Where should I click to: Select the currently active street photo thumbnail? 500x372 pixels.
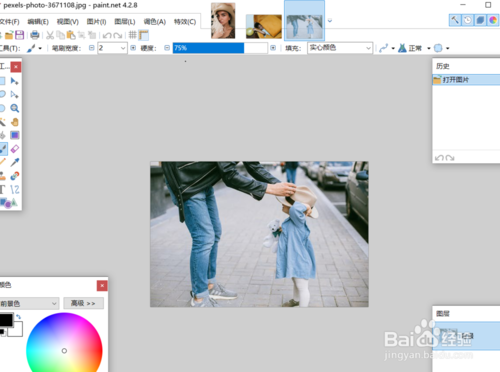304,21
